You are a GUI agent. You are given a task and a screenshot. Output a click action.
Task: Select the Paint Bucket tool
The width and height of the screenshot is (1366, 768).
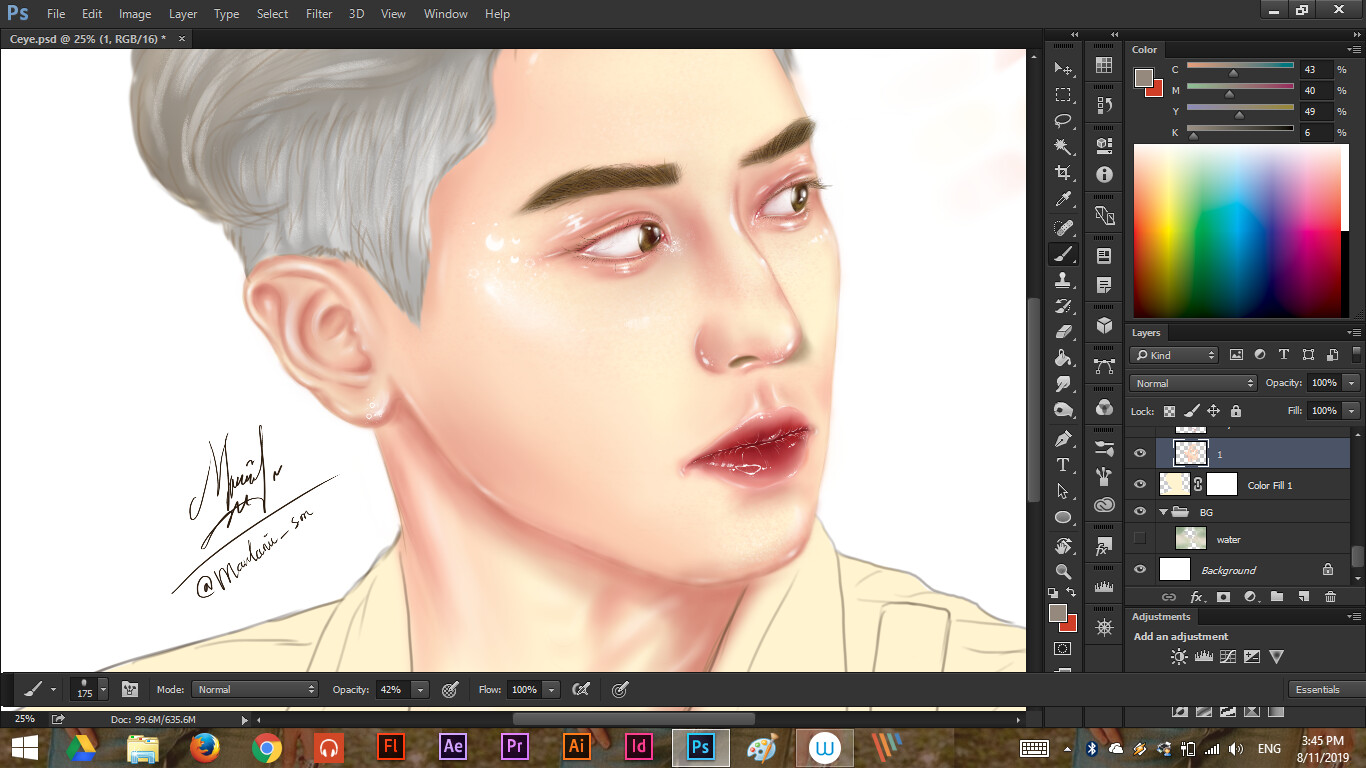pyautogui.click(x=1063, y=358)
